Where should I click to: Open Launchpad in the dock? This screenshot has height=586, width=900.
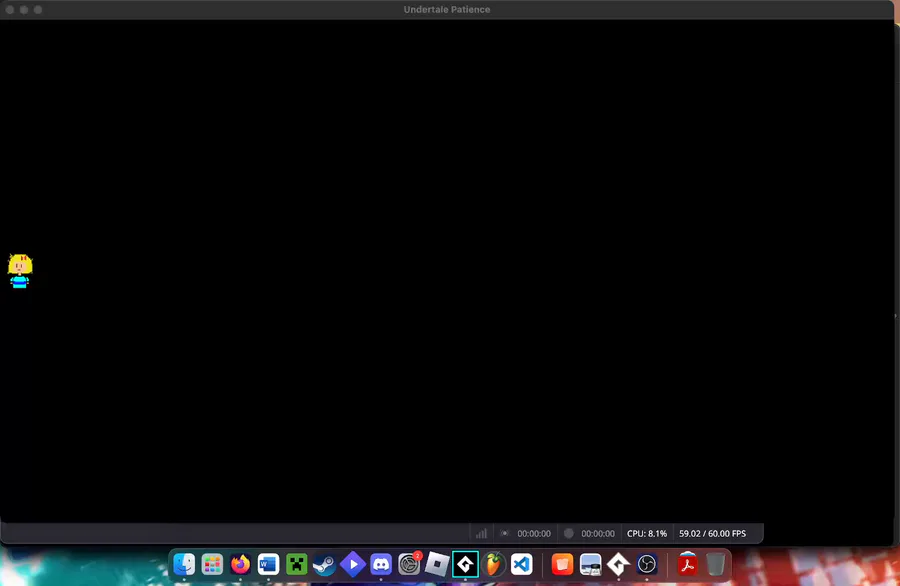[x=212, y=564]
